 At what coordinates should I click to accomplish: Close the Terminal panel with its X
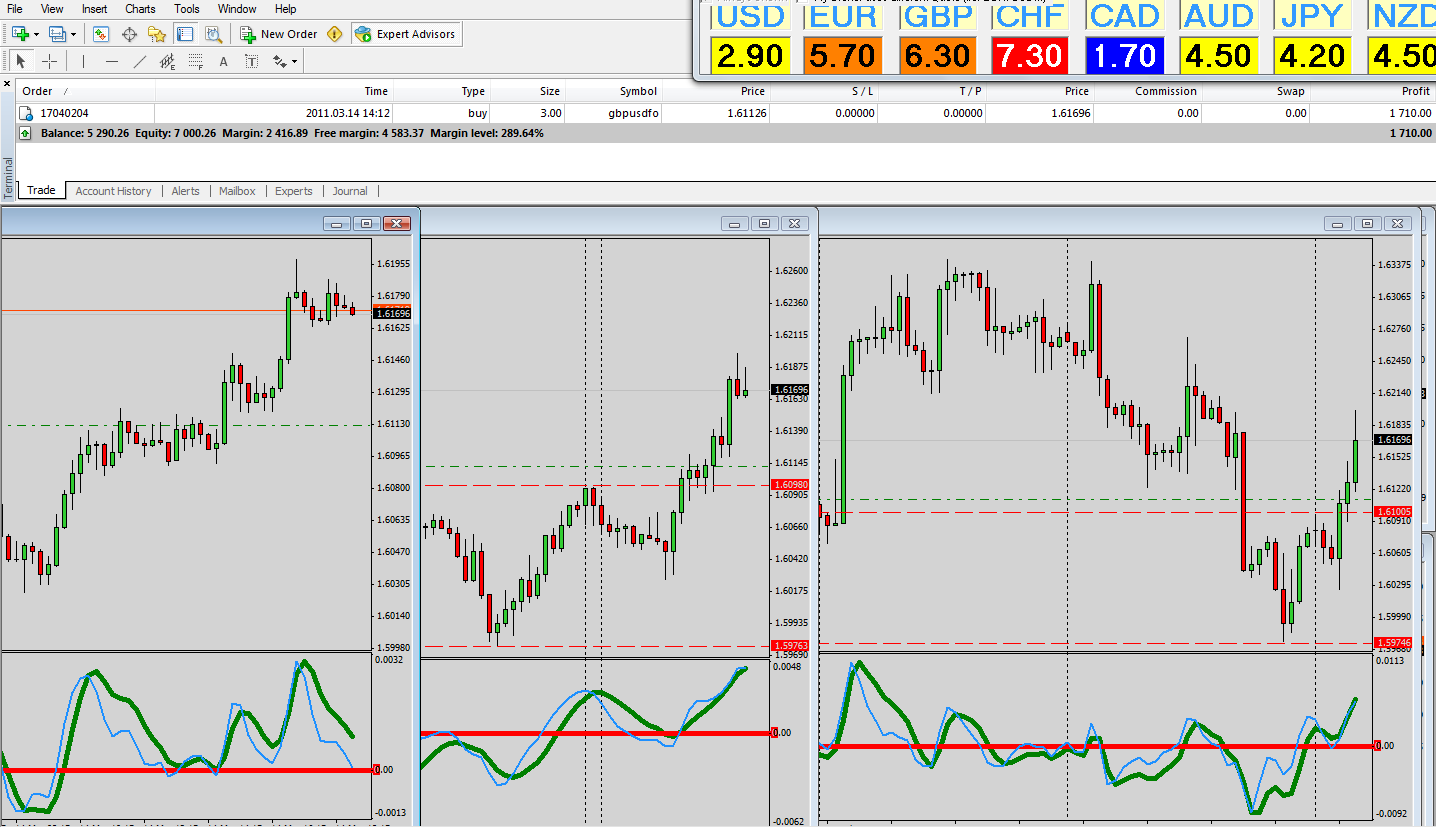[x=7, y=84]
